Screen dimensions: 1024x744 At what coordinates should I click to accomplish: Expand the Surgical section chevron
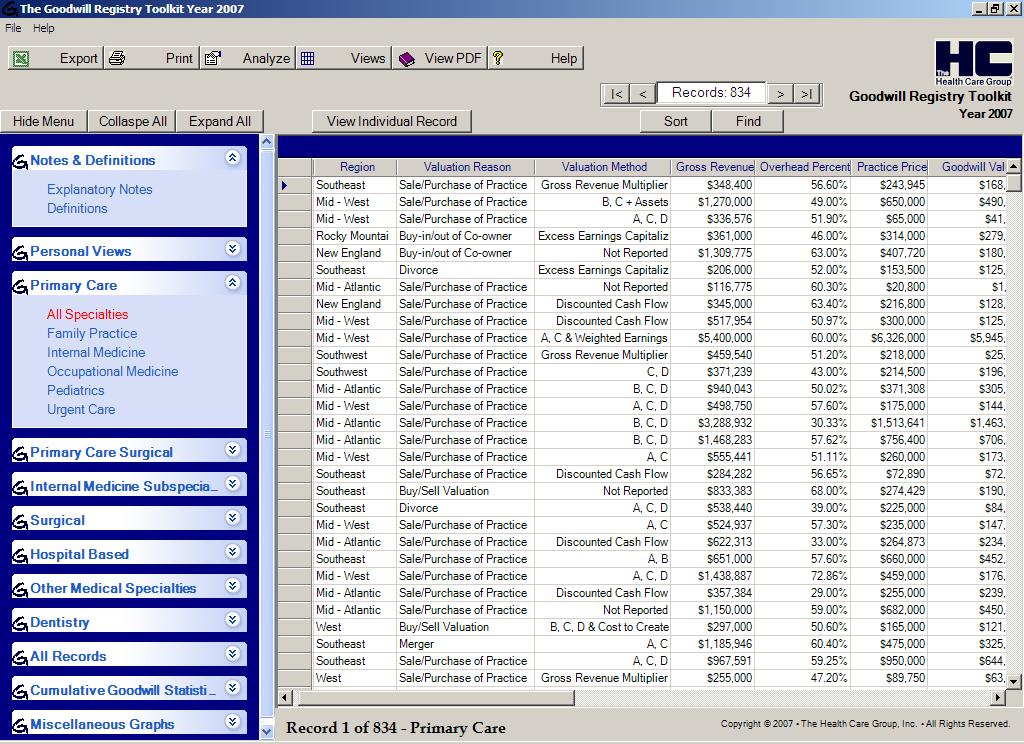(x=232, y=517)
